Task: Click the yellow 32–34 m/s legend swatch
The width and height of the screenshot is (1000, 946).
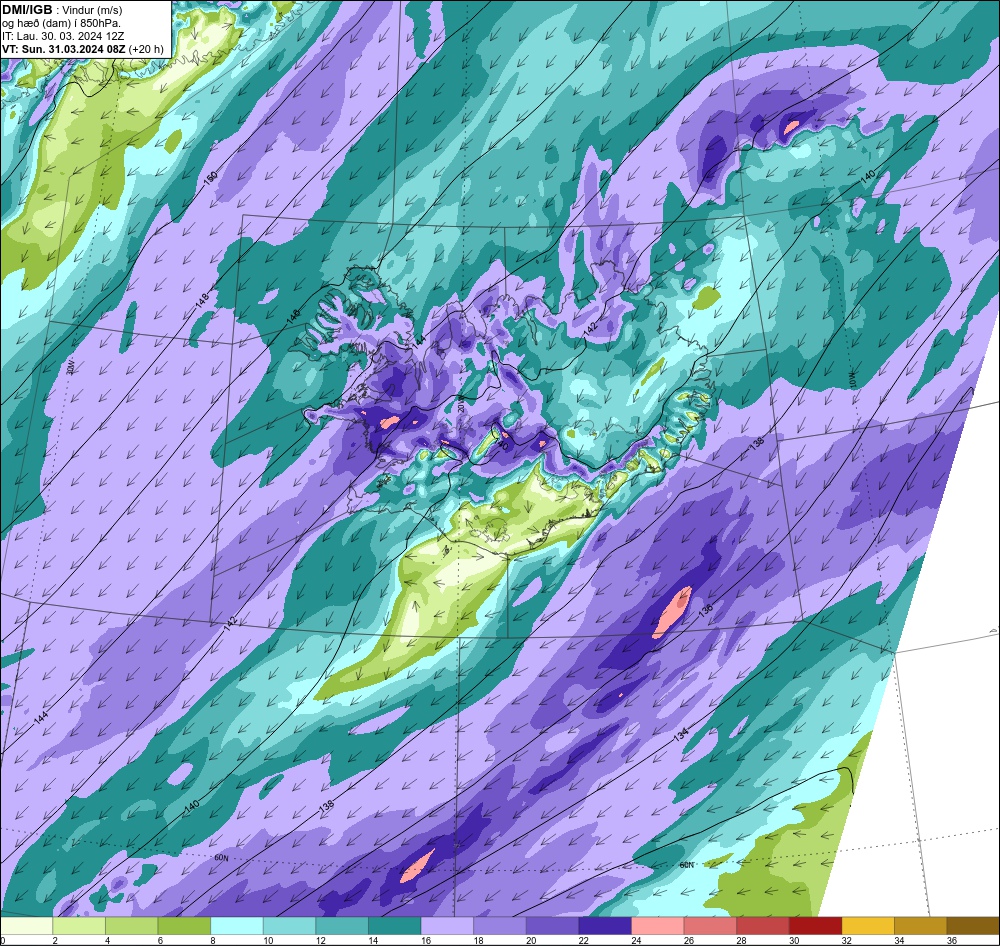Action: click(x=868, y=926)
